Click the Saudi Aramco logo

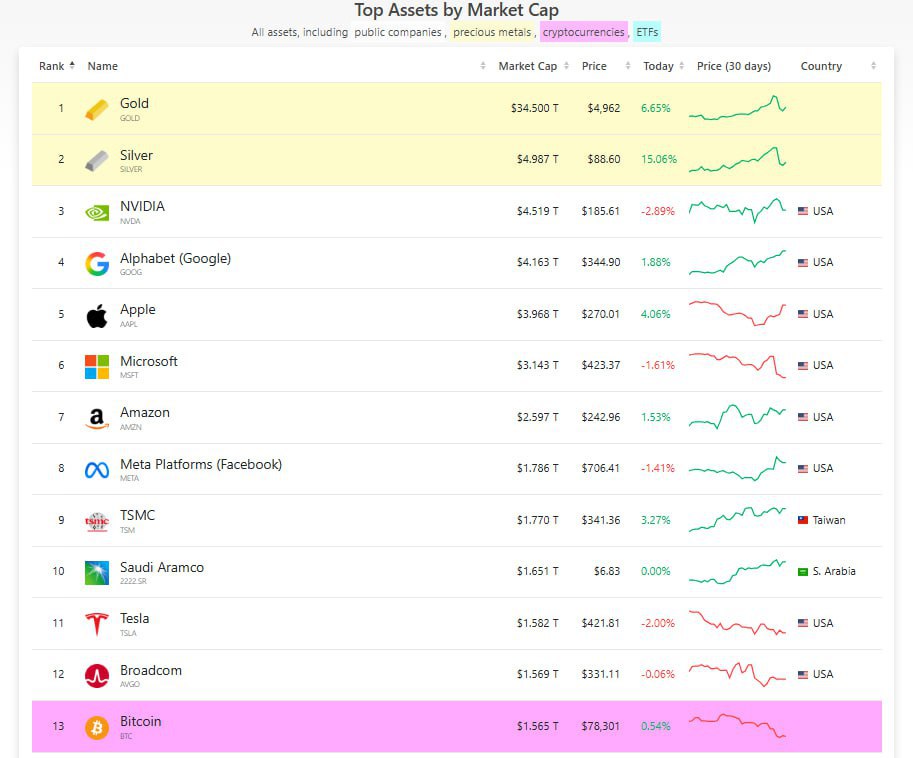[97, 572]
